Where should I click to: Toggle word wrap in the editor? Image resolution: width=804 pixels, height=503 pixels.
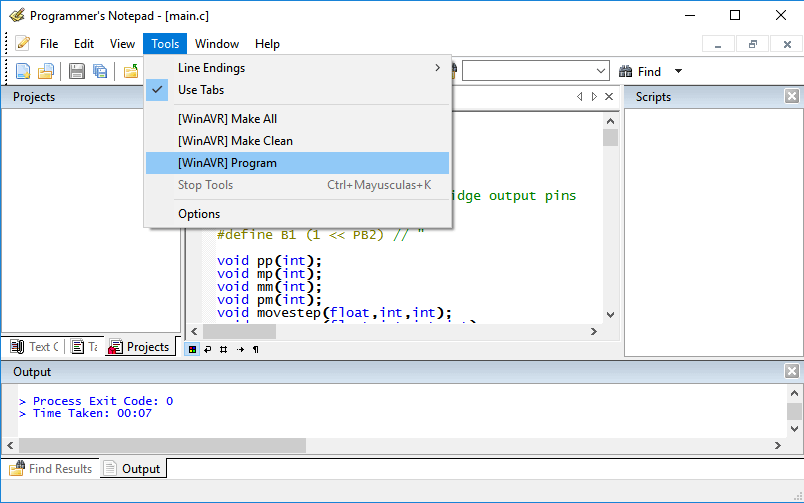pyautogui.click(x=208, y=349)
